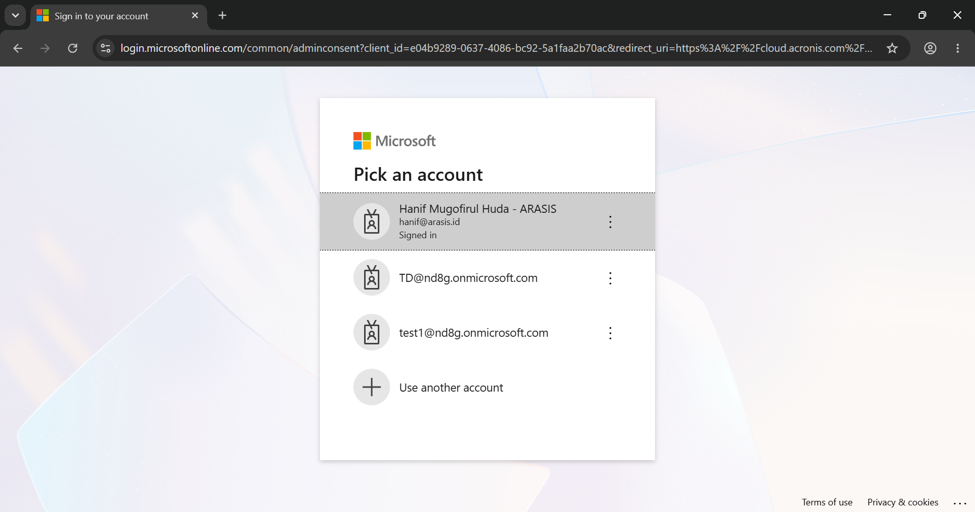Click the Signed in status text
Screen dimensions: 975x512
[x=417, y=235]
